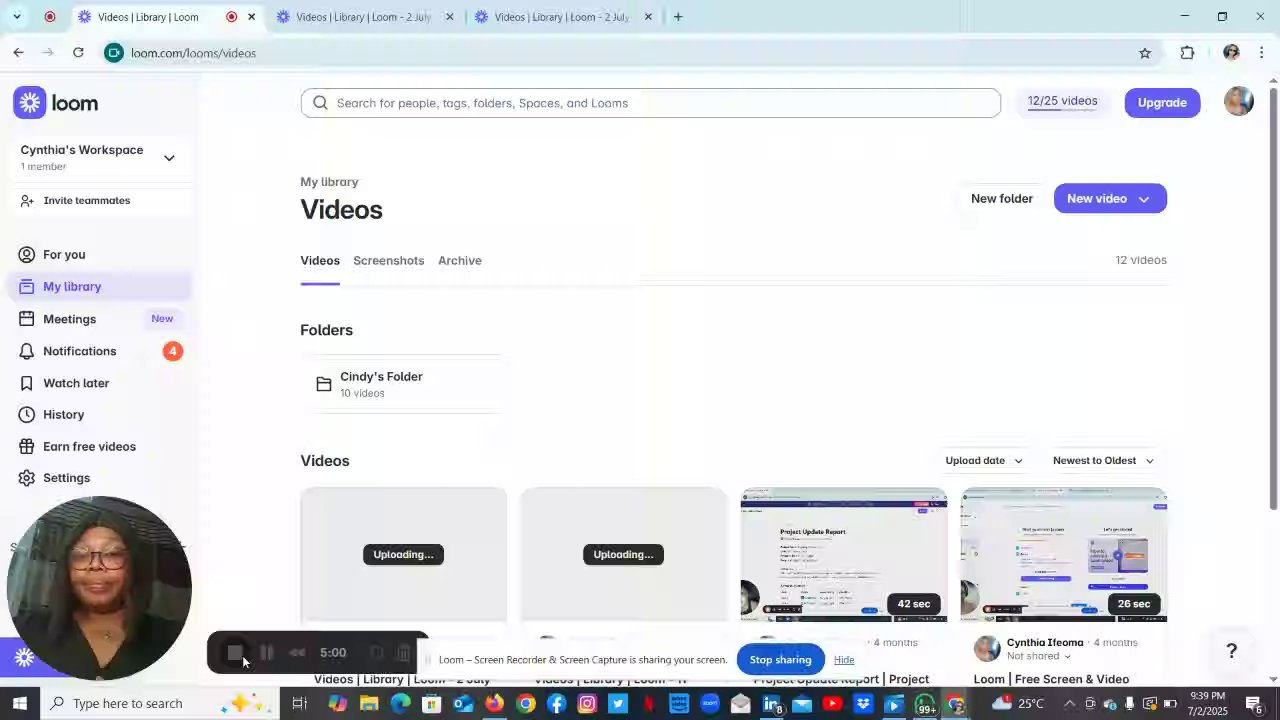Stop the Loom recording

[234, 653]
